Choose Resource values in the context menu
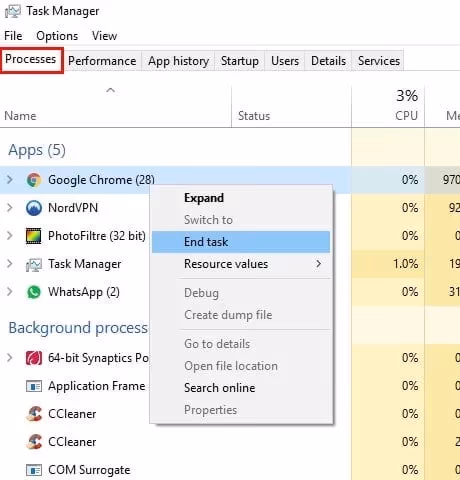The image size is (460, 480). click(241, 264)
